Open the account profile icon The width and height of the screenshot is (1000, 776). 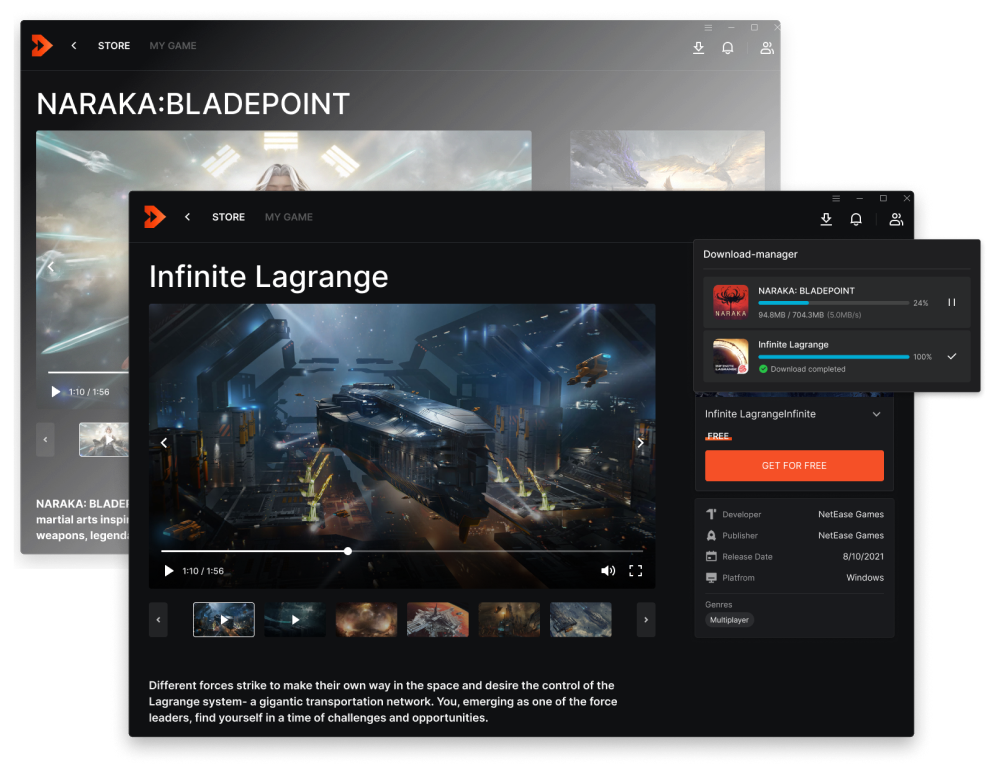896,219
